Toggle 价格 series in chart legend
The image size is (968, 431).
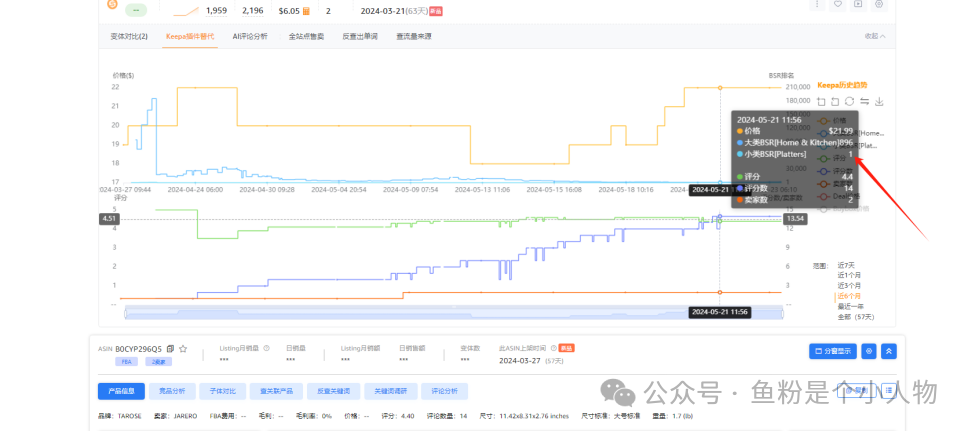click(833, 120)
